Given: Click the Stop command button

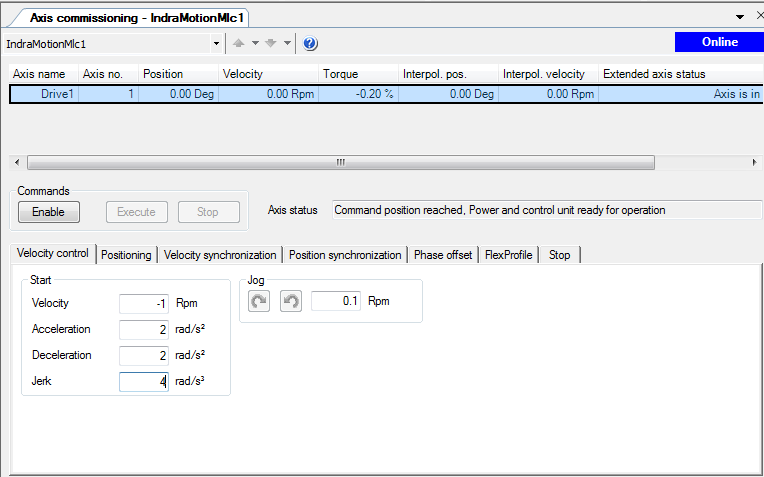Looking at the screenshot, I should click(208, 212).
